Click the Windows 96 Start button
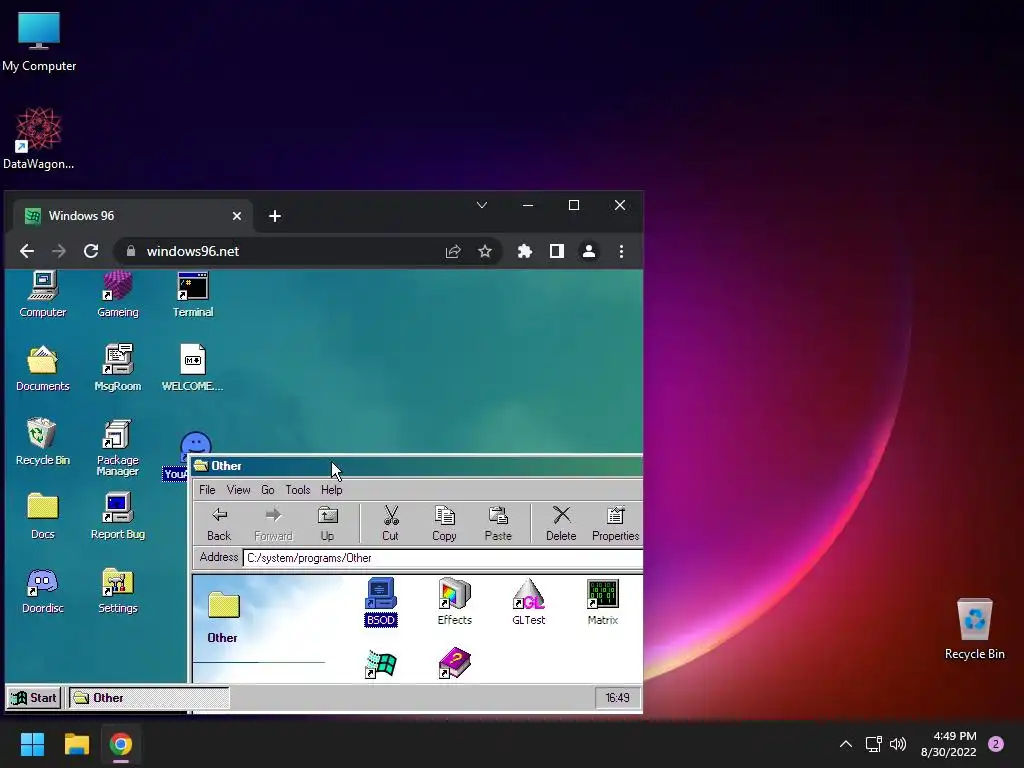 coord(34,697)
